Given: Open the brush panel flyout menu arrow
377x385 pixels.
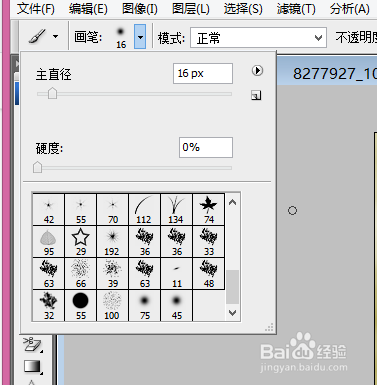Looking at the screenshot, I should pos(257,71).
